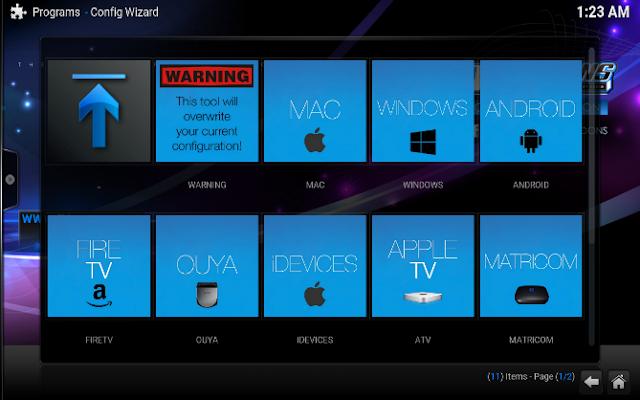Click the 'OUYA' caption label
The image size is (640, 400).
[207, 340]
